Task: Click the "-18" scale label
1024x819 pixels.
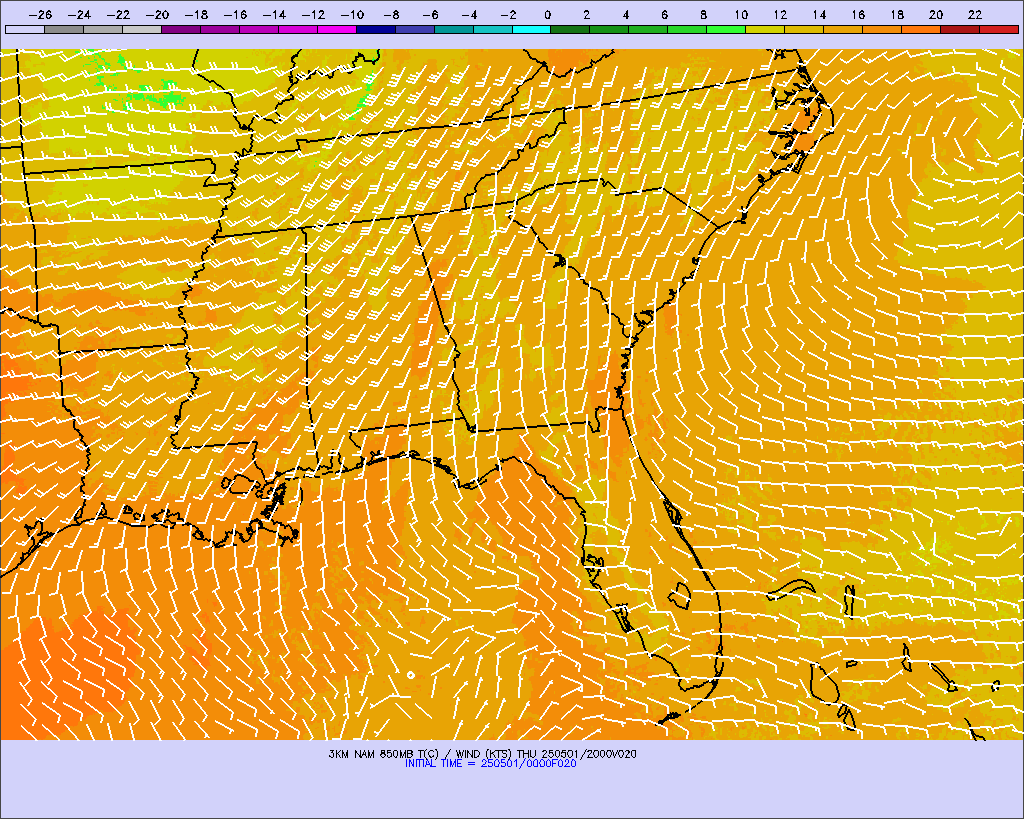Action: tap(197, 15)
